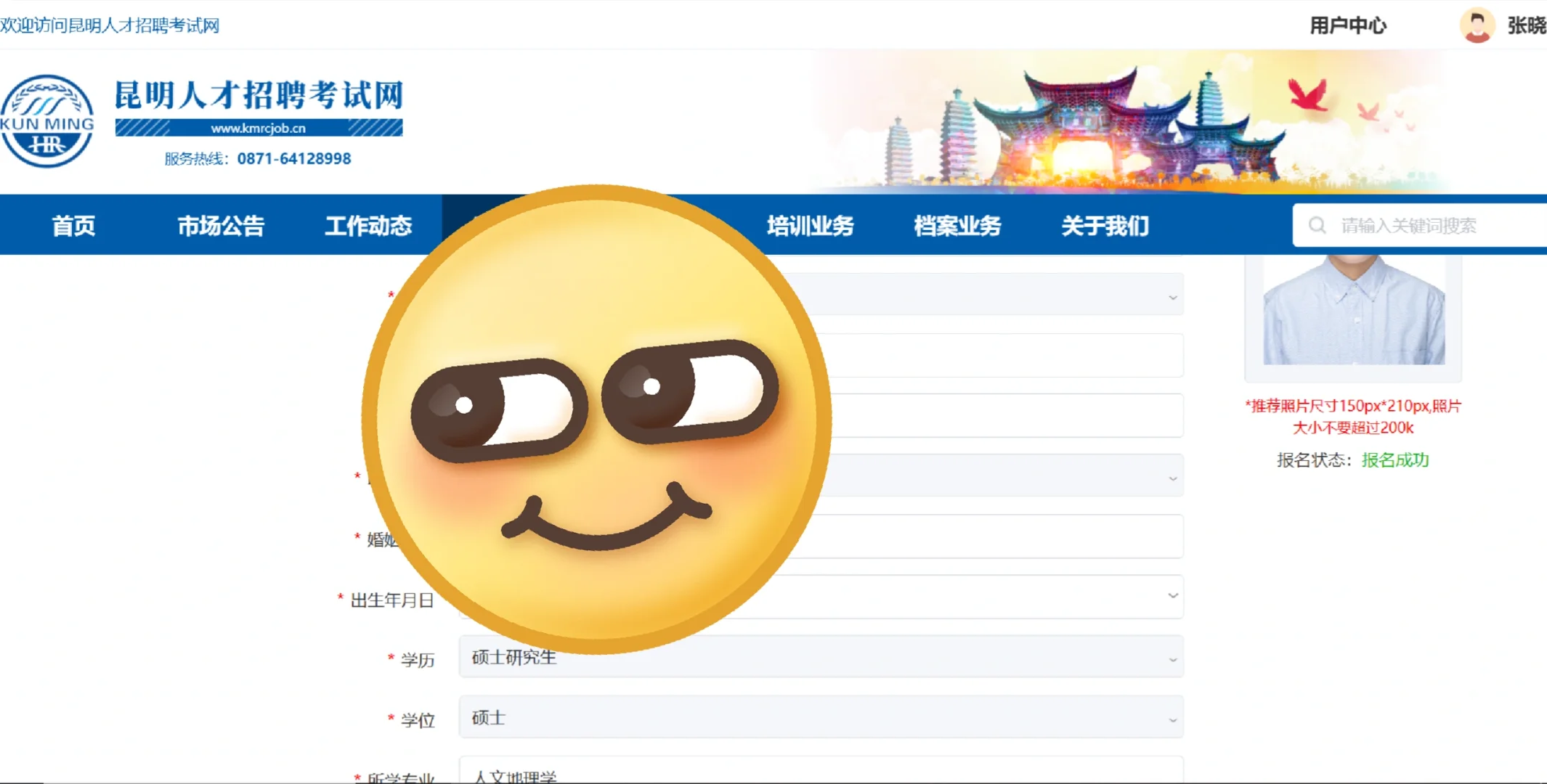The height and width of the screenshot is (784, 1547).
Task: Click the search magnifier icon
Action: [1317, 226]
